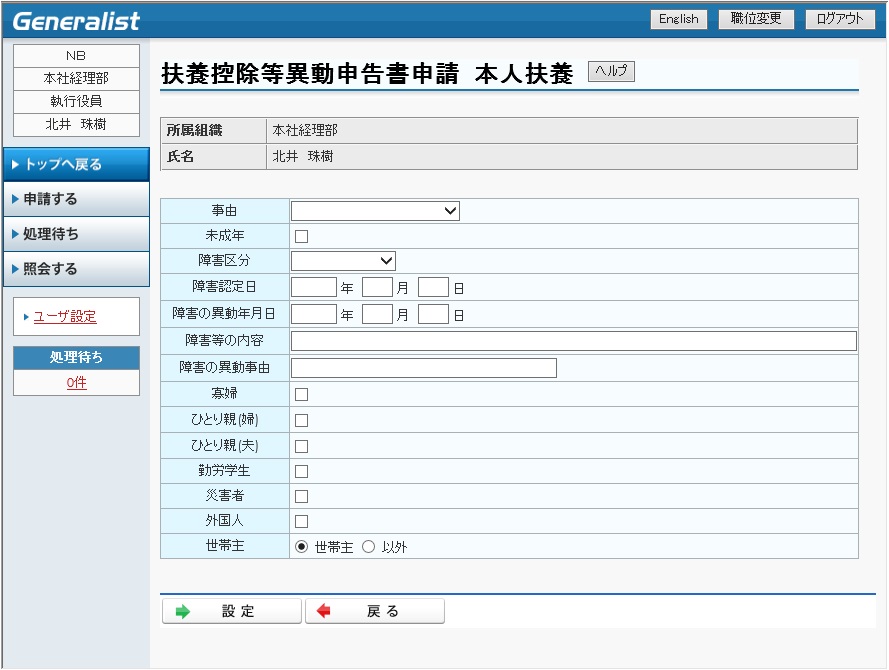Open the トップへ戻る menu item
889x670 pixels.
click(77, 164)
